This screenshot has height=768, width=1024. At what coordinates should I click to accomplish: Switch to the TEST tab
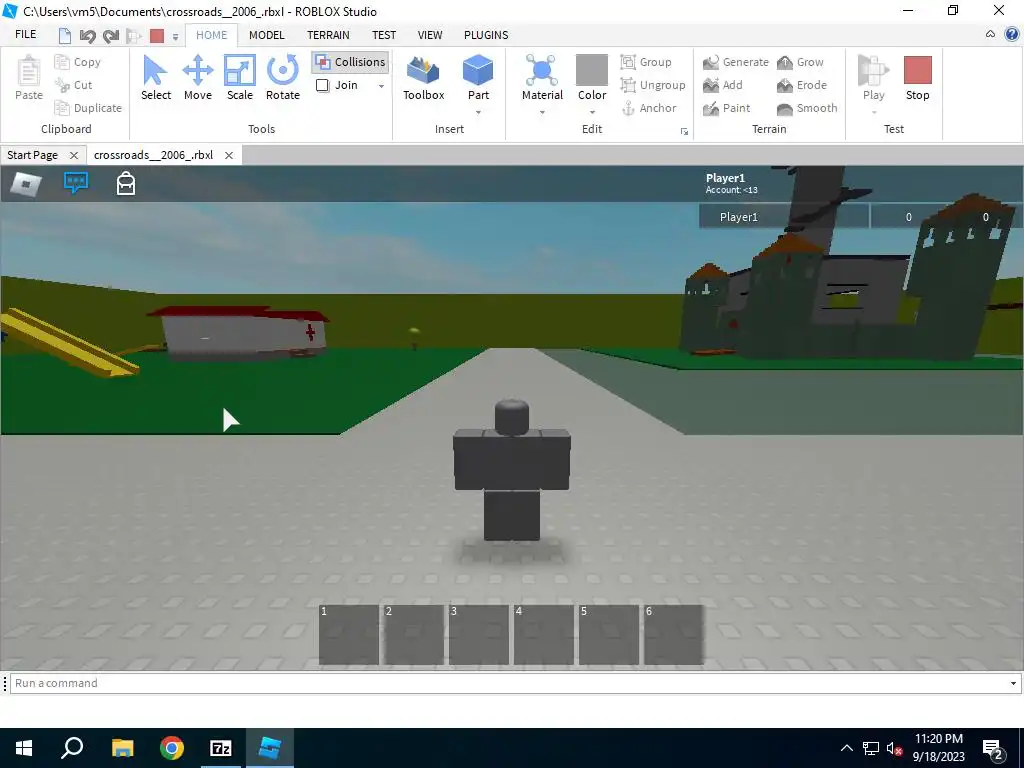click(x=384, y=35)
